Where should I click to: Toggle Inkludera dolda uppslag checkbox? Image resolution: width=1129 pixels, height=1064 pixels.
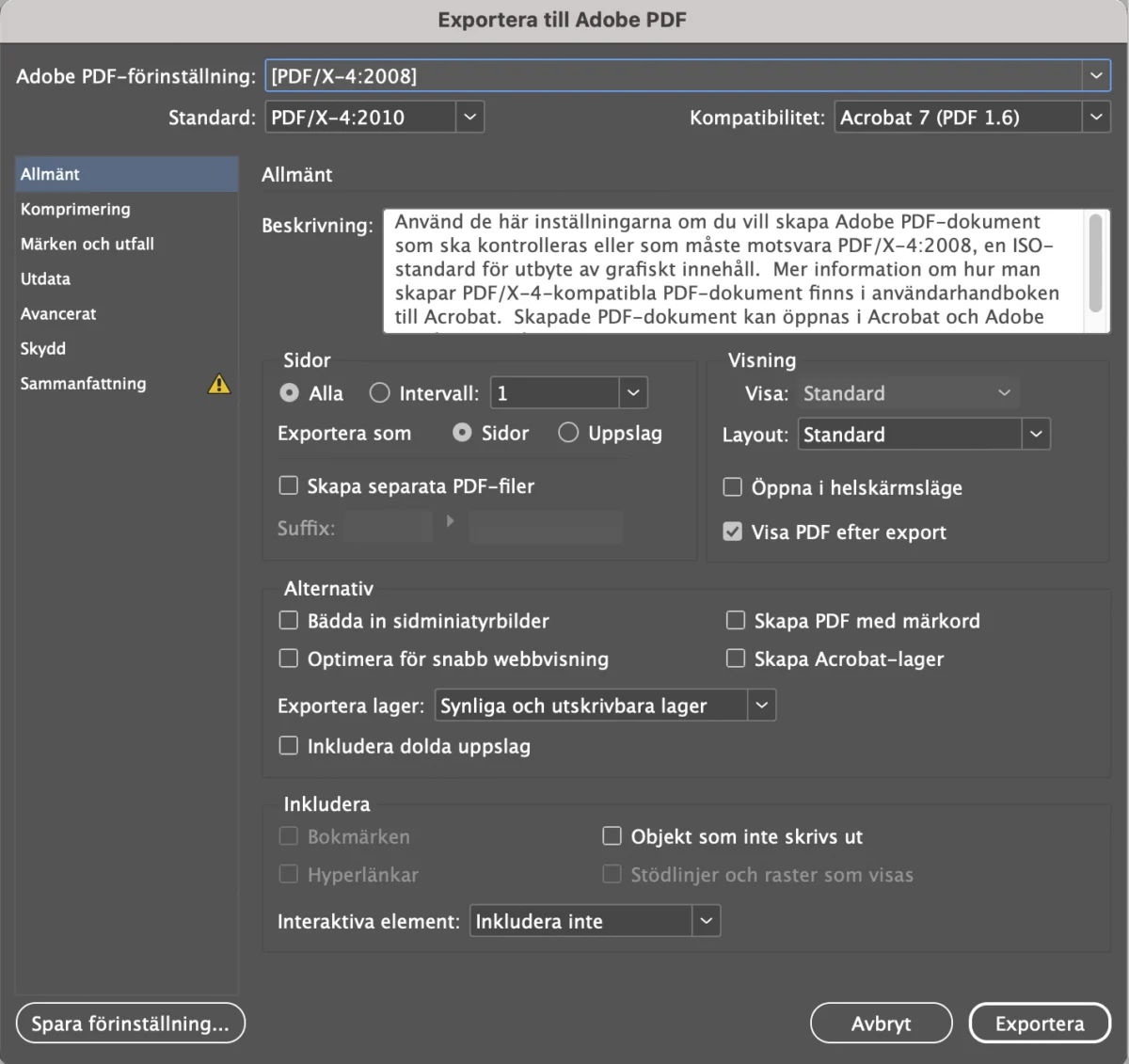(x=289, y=746)
